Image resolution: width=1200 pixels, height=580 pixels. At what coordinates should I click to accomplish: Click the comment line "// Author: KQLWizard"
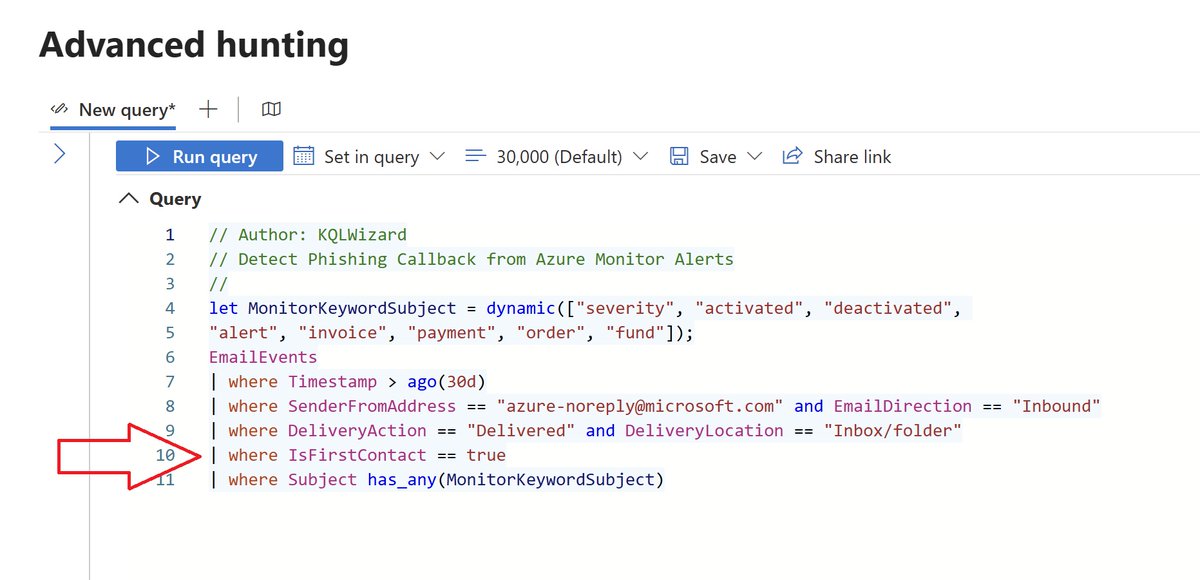(308, 235)
